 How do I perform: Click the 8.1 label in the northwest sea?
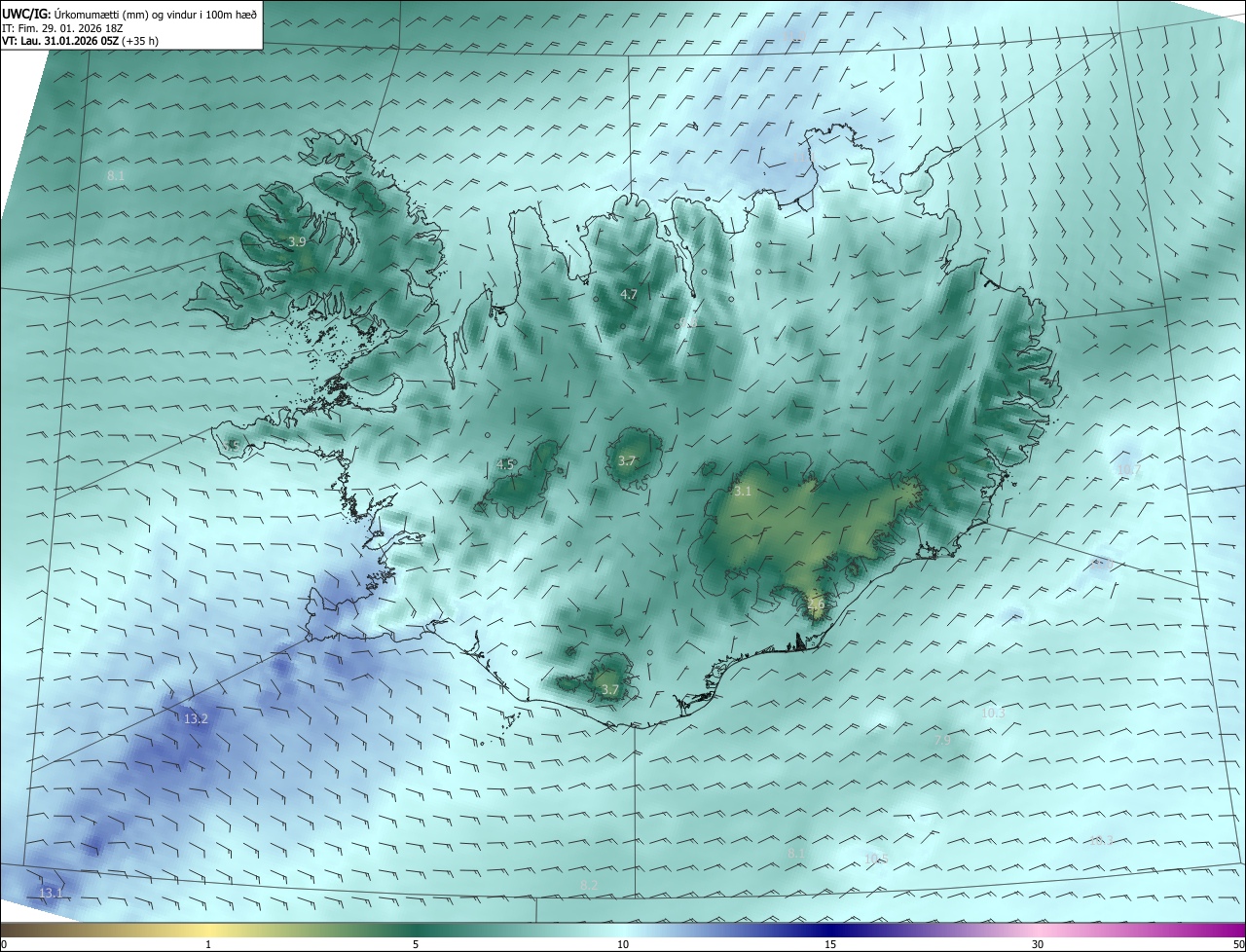(116, 175)
